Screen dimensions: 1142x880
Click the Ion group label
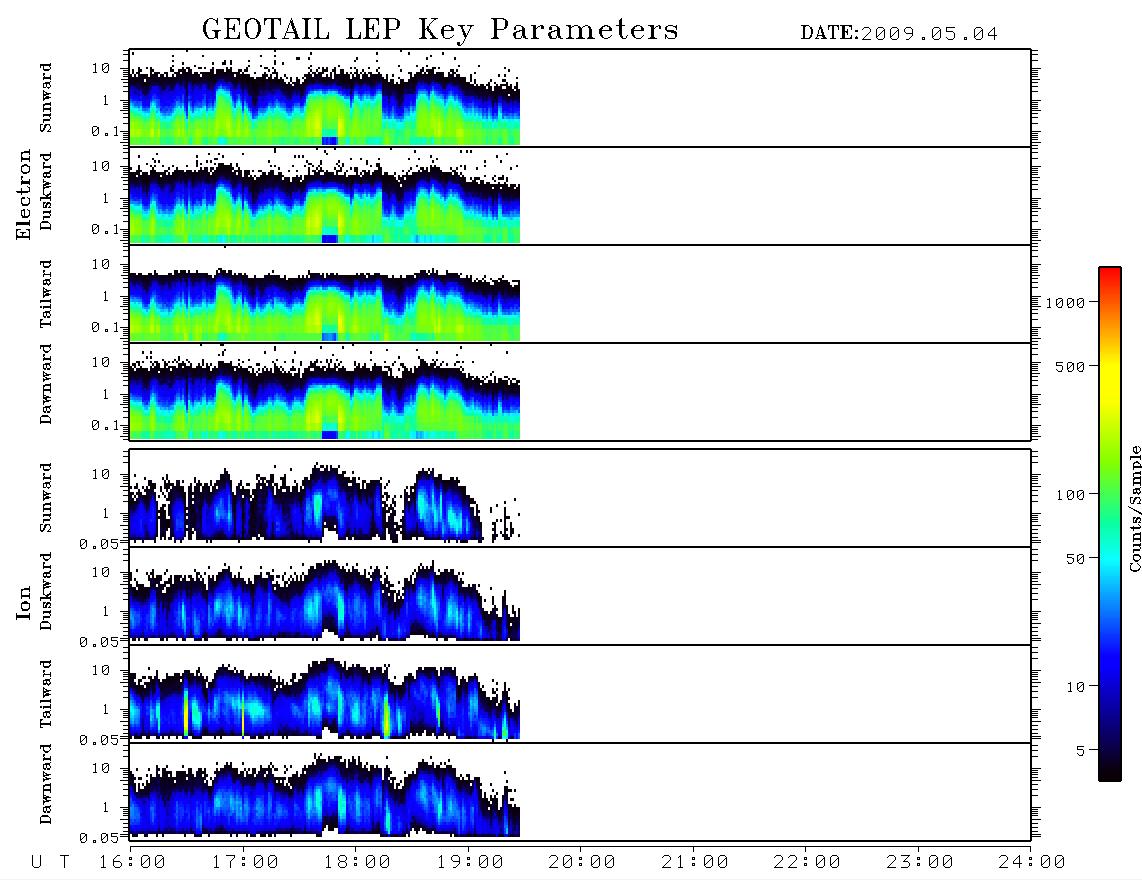click(x=24, y=602)
